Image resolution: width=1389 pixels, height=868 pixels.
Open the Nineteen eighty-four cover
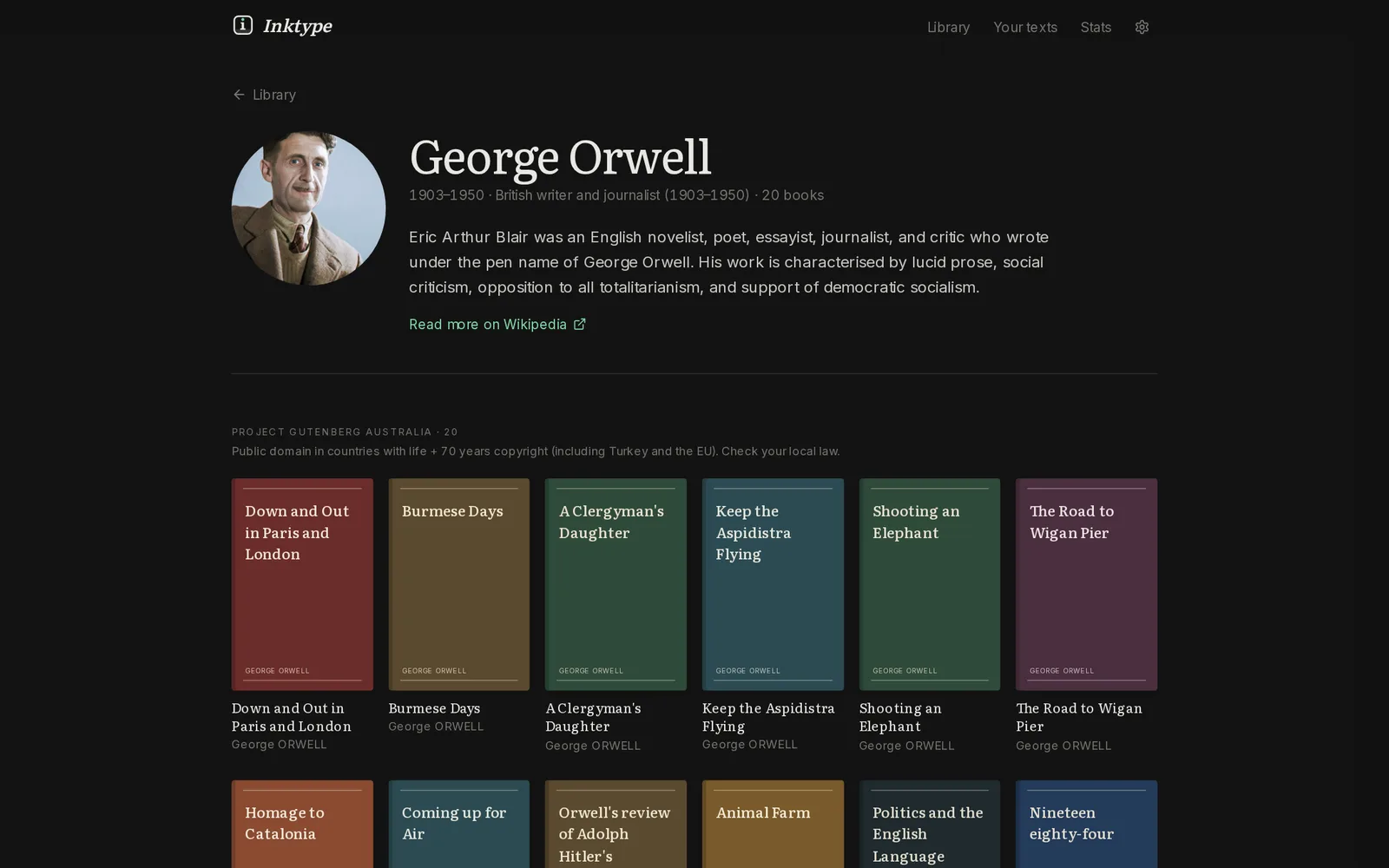tap(1086, 824)
